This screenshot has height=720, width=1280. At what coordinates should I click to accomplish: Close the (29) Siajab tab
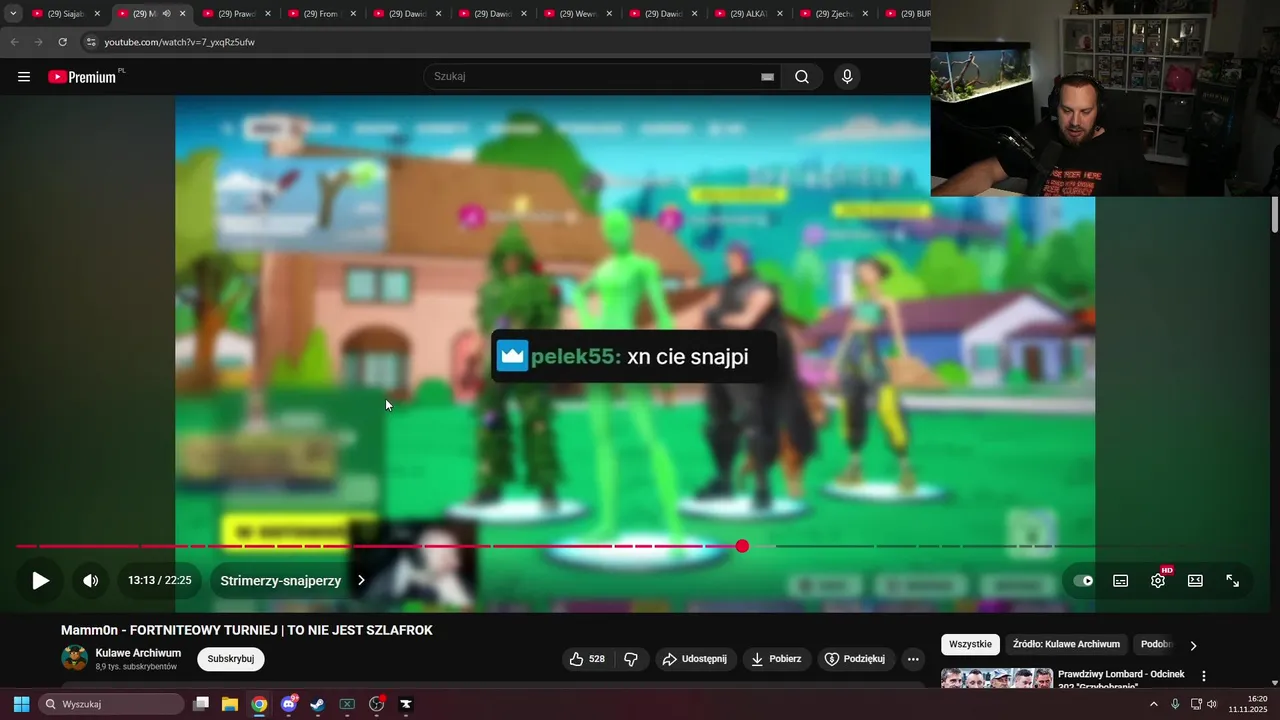coord(97,14)
